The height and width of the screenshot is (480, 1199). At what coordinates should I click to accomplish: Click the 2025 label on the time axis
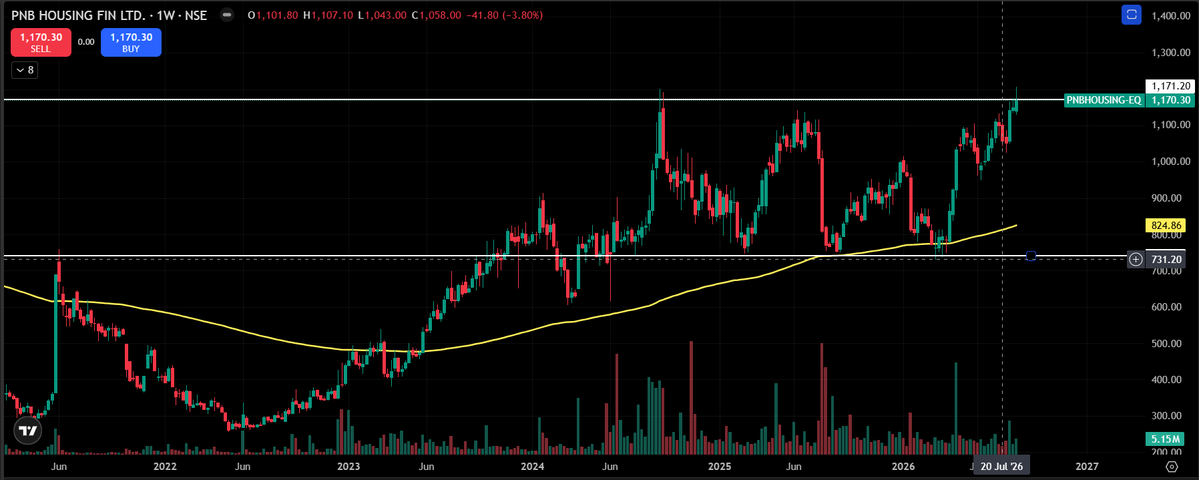(719, 465)
